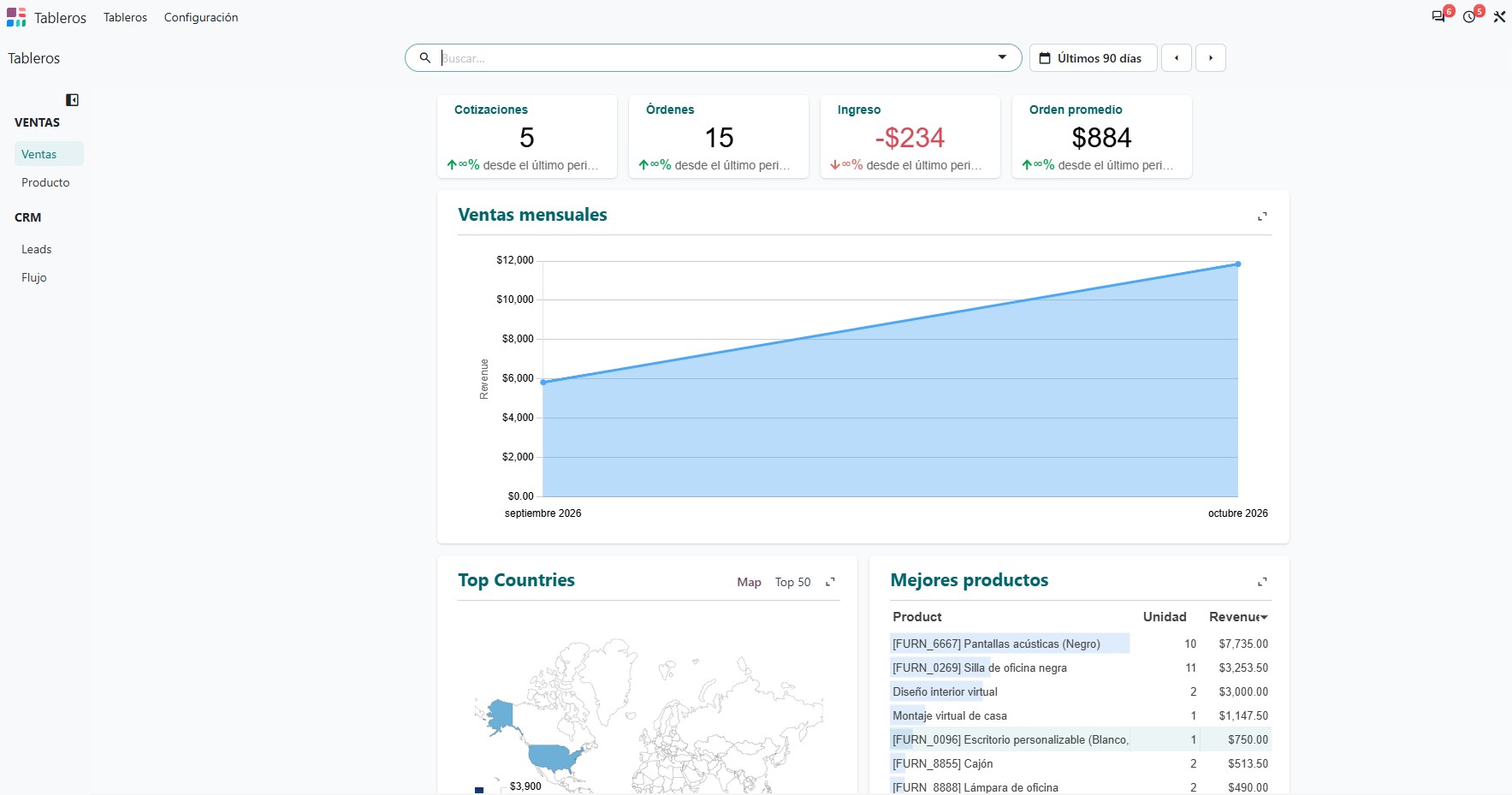Image resolution: width=1512 pixels, height=795 pixels.
Task: Click the search magnifier icon
Action: [x=424, y=58]
